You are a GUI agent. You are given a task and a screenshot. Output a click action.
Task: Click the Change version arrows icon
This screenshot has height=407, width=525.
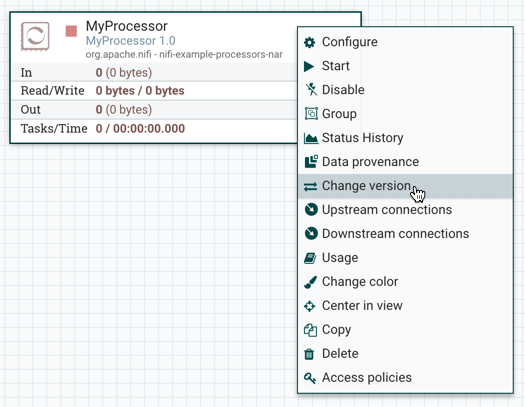pos(310,186)
